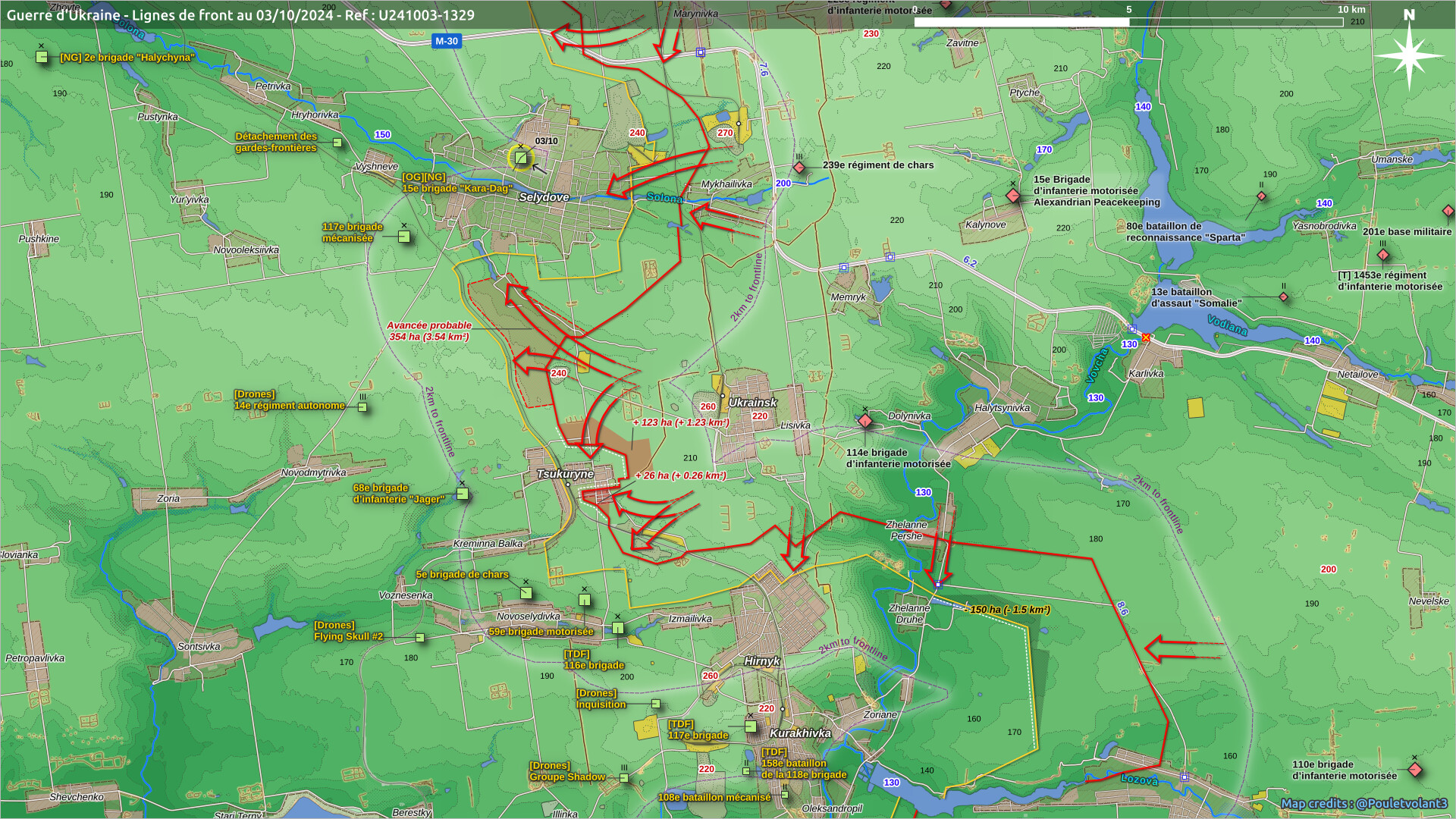
Task: Click the 110e brigade d'infanterie motorisée diamond
Action: (x=1414, y=770)
